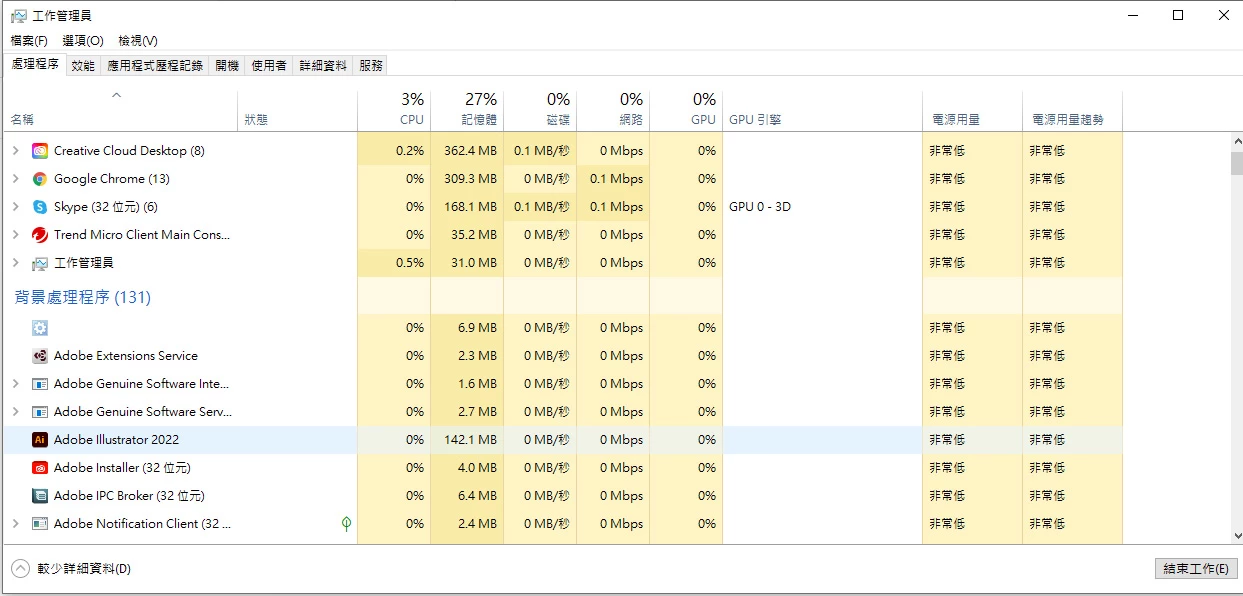Open the 選項(O) menu
The width and height of the screenshot is (1243, 596).
click(x=83, y=41)
